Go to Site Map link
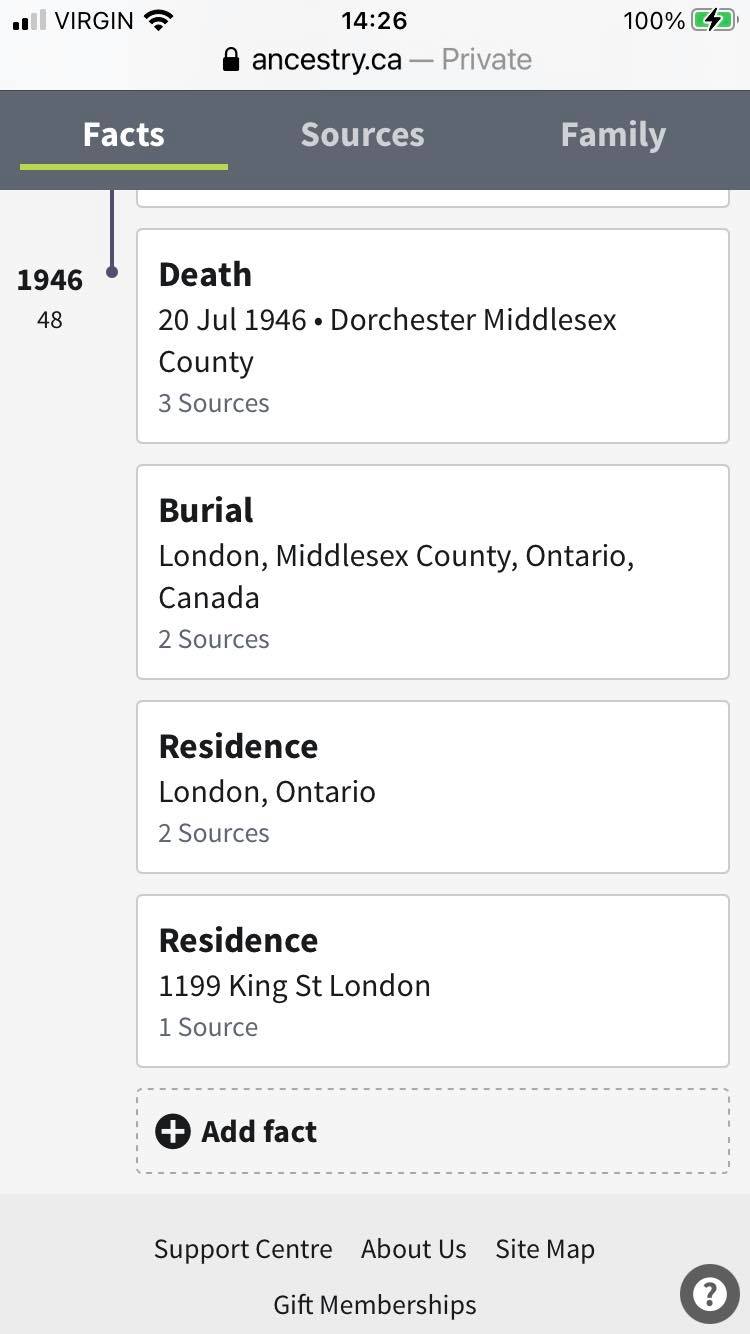This screenshot has width=750, height=1334. [x=545, y=1249]
